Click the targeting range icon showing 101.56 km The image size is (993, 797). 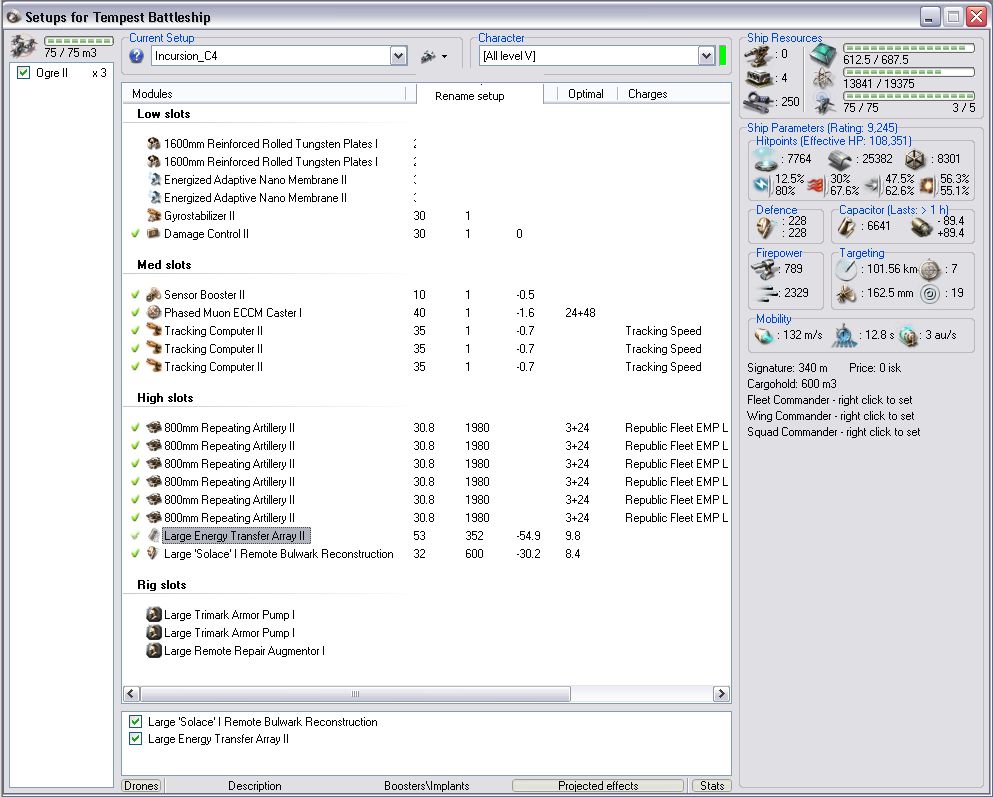[845, 270]
